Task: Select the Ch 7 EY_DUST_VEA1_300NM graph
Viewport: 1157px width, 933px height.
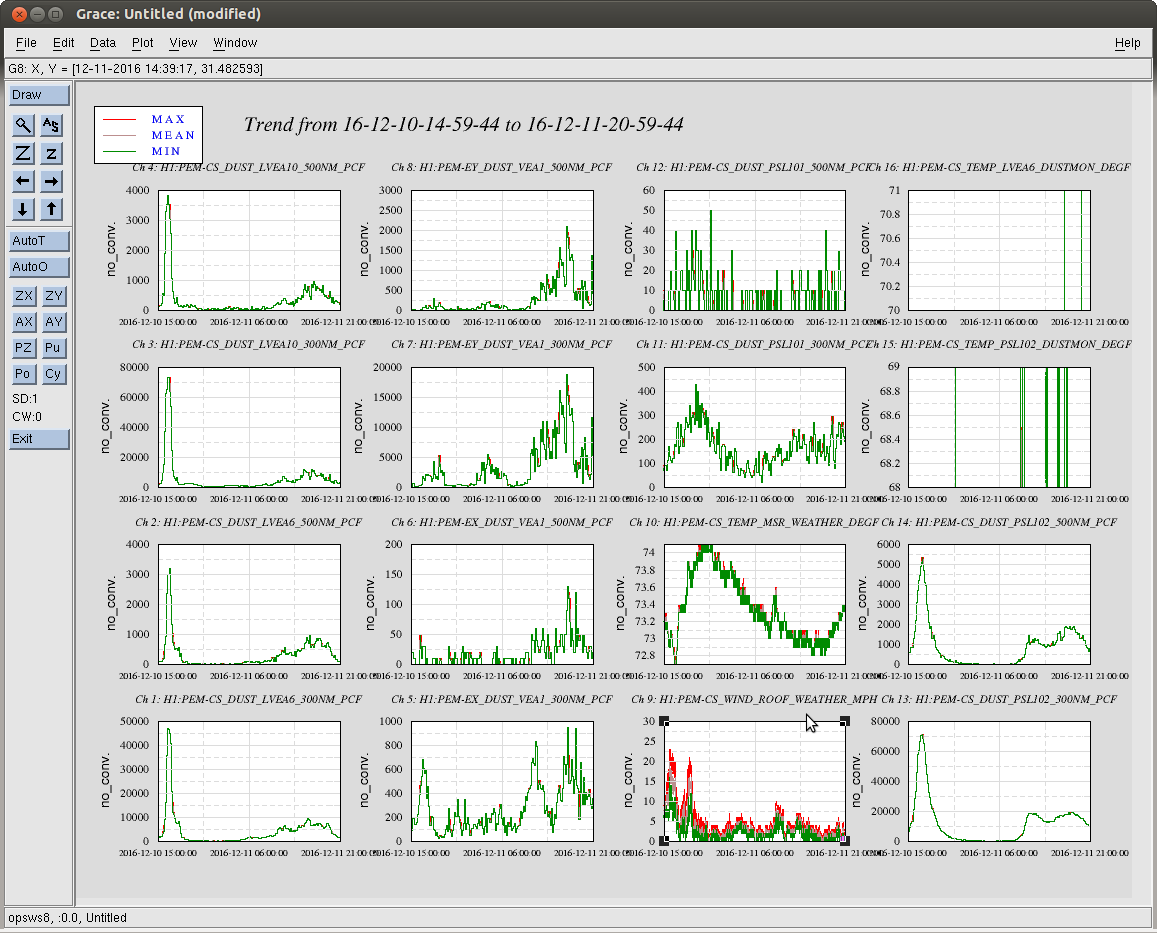Action: click(x=502, y=427)
